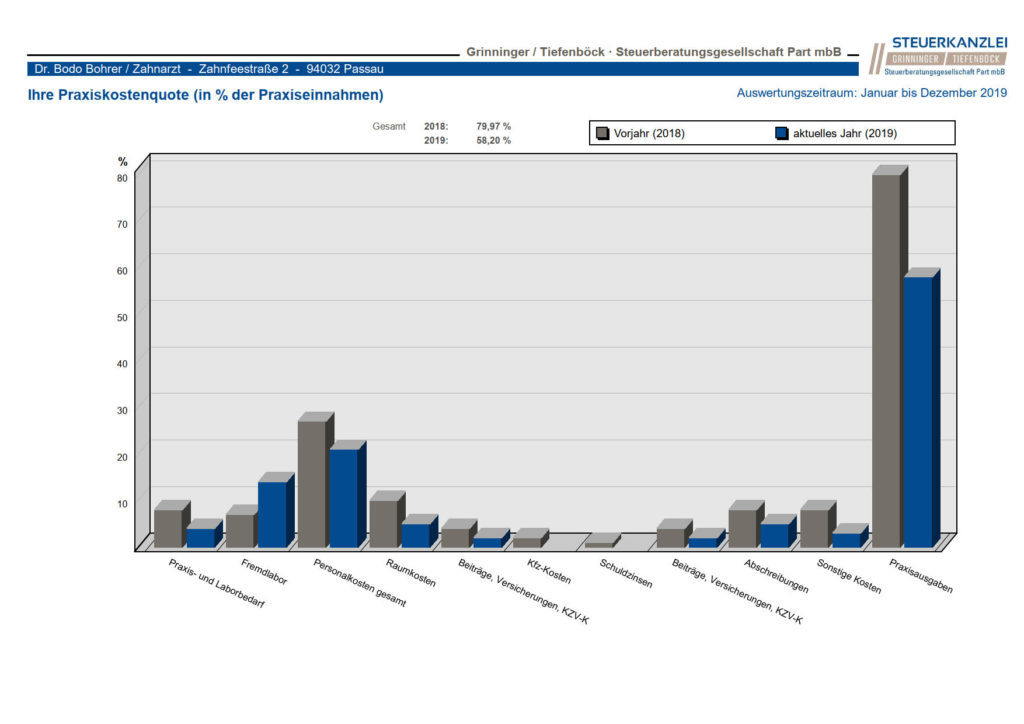Click the Steuerkanzlei Grinninger Tiefenböck logo

point(938,55)
